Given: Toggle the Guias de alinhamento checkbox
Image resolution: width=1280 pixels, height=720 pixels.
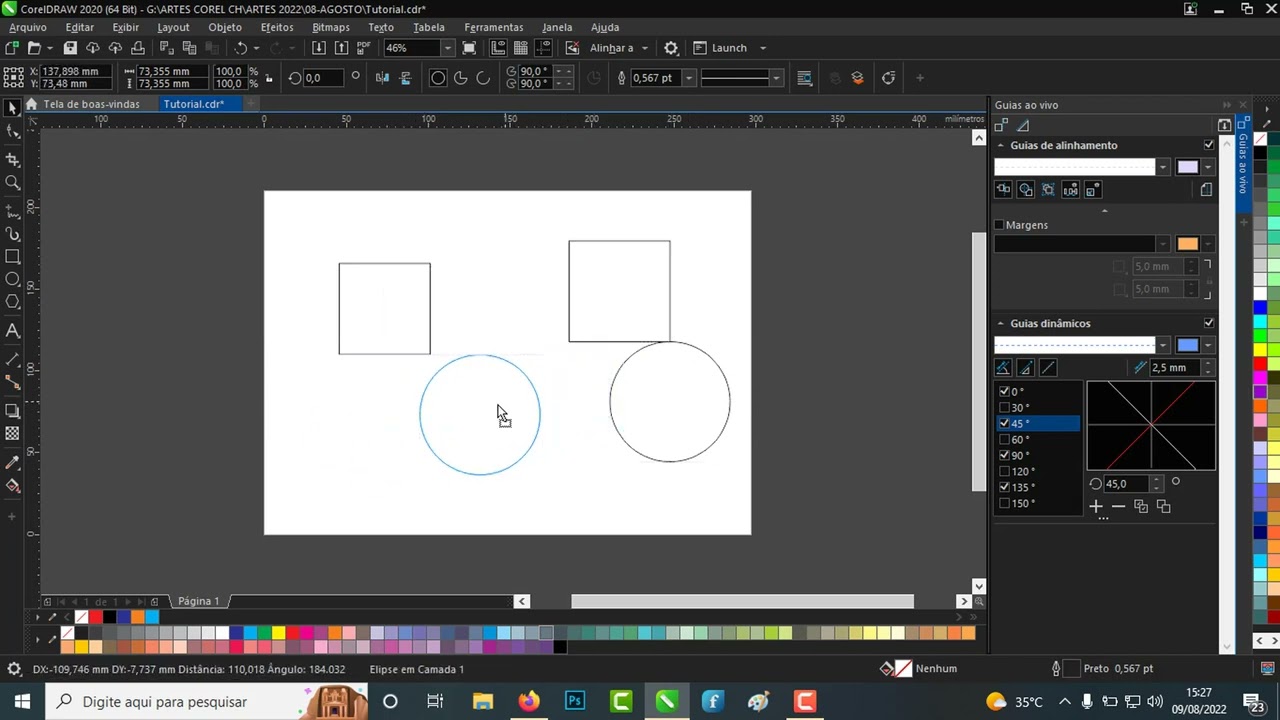Looking at the screenshot, I should coord(1209,145).
